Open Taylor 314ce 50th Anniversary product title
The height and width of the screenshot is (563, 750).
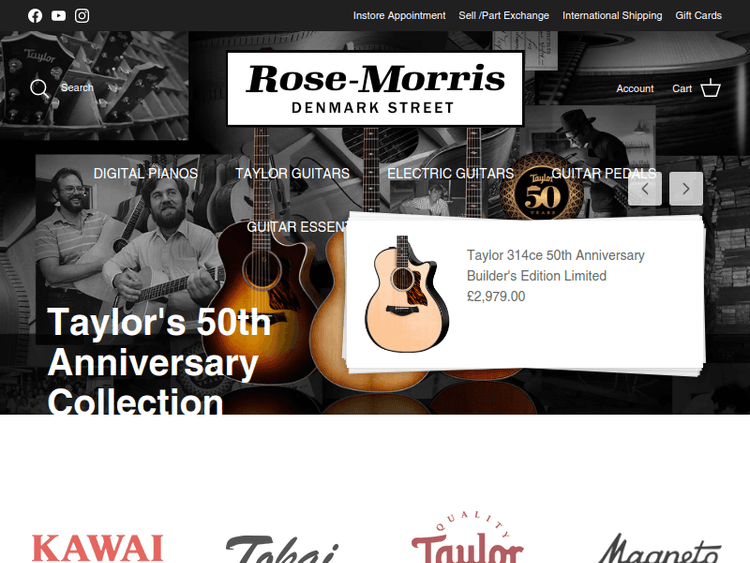pos(555,265)
